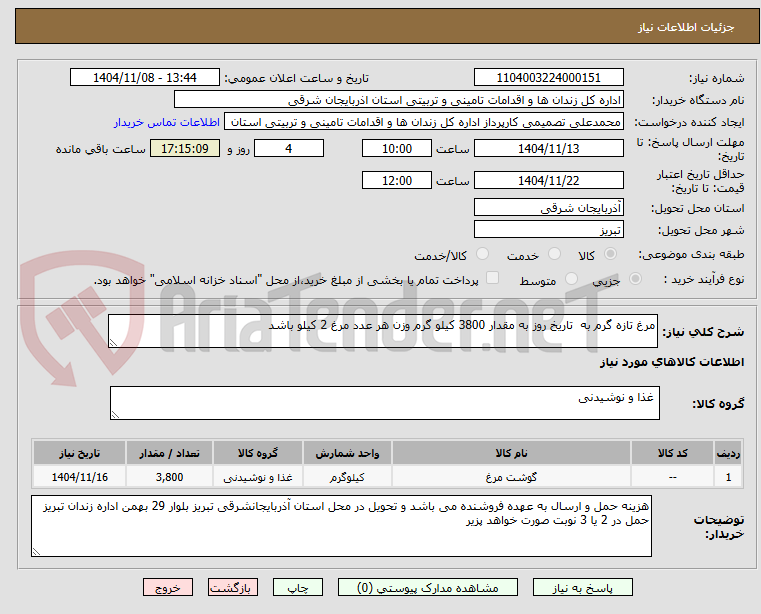
Task: Click the چاپ print button
Action: [x=298, y=587]
